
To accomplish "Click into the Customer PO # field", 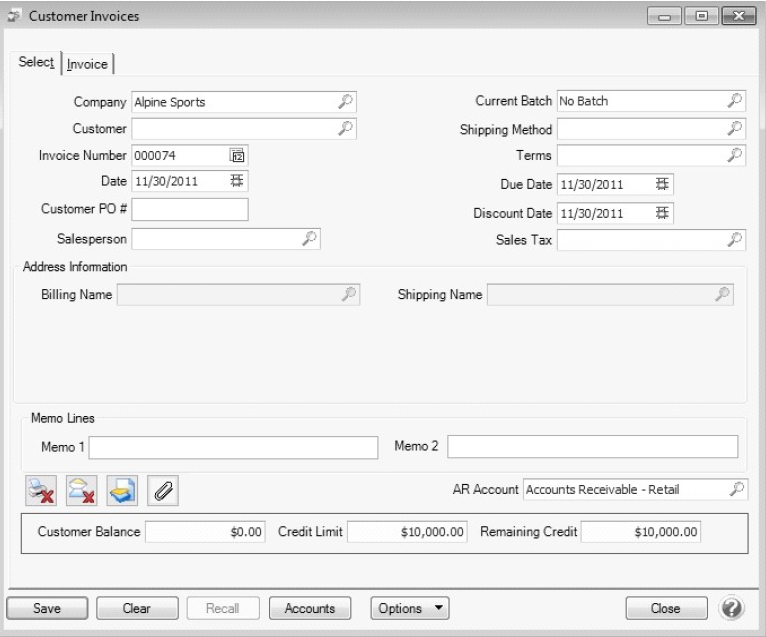I will click(190, 209).
